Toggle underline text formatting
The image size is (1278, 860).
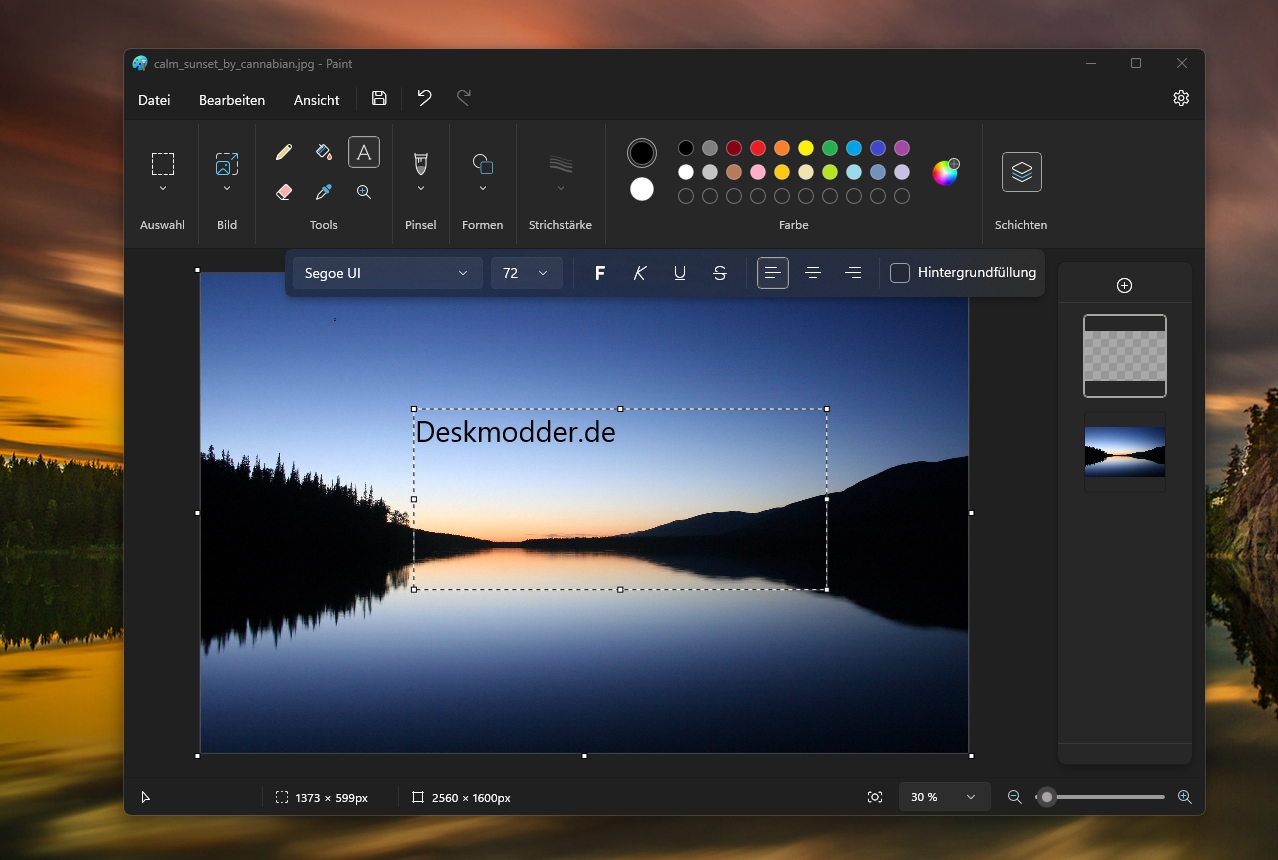[x=680, y=273]
